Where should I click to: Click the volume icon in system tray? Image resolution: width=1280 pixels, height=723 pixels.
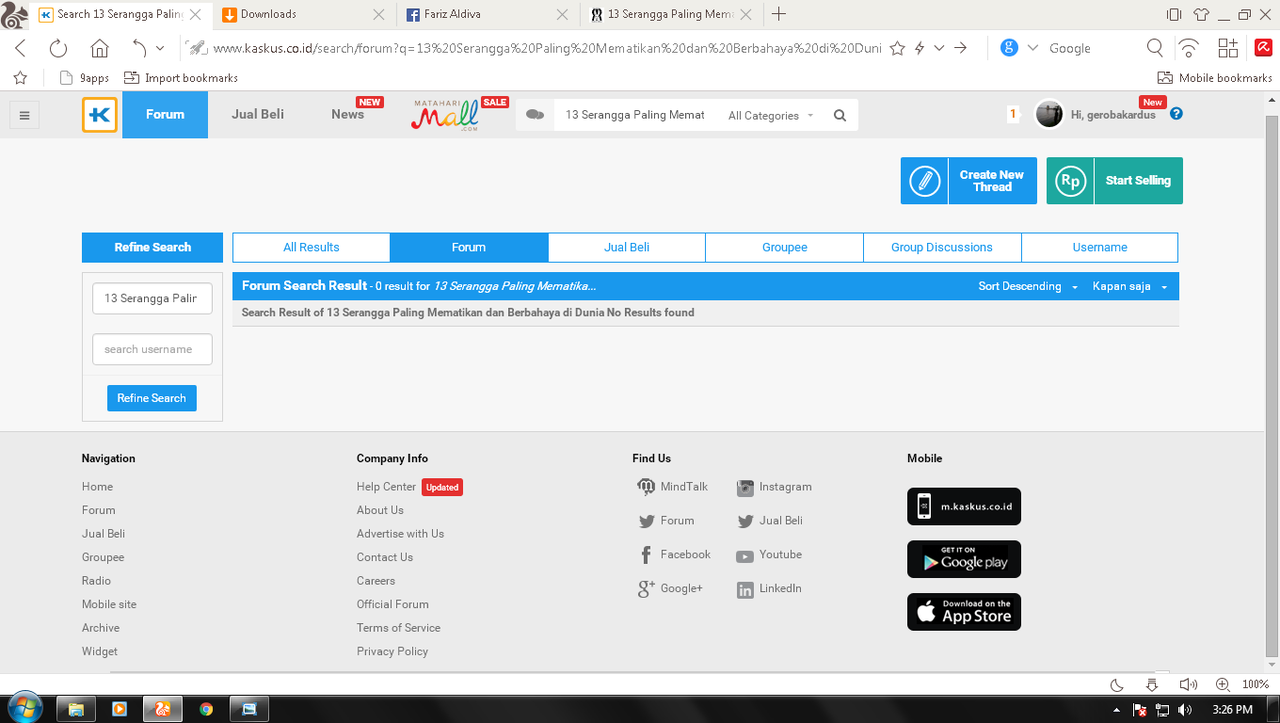coord(1187,709)
